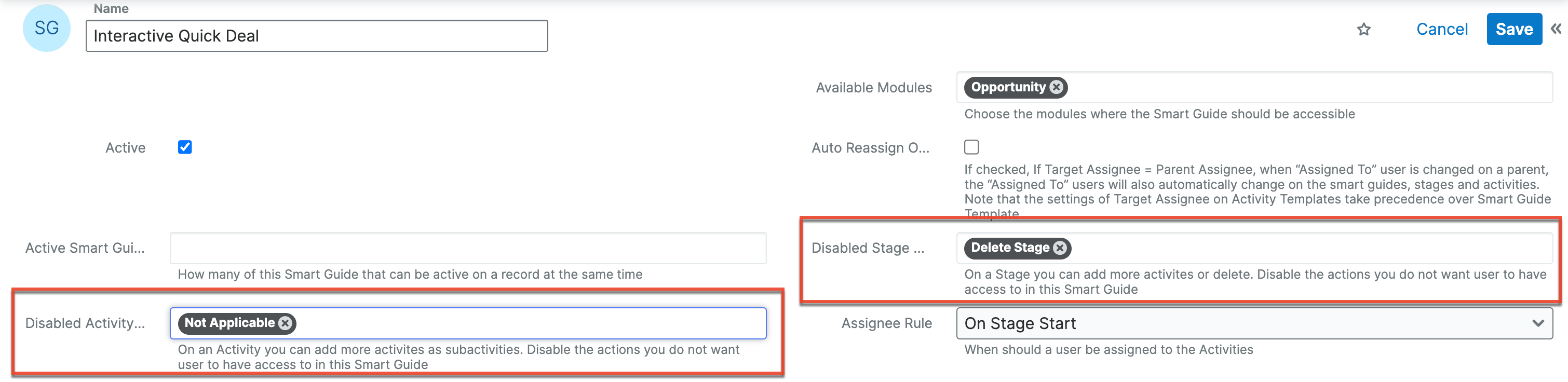The width and height of the screenshot is (1568, 382).
Task: Enable the Auto Reassign checkbox
Action: pos(971,146)
